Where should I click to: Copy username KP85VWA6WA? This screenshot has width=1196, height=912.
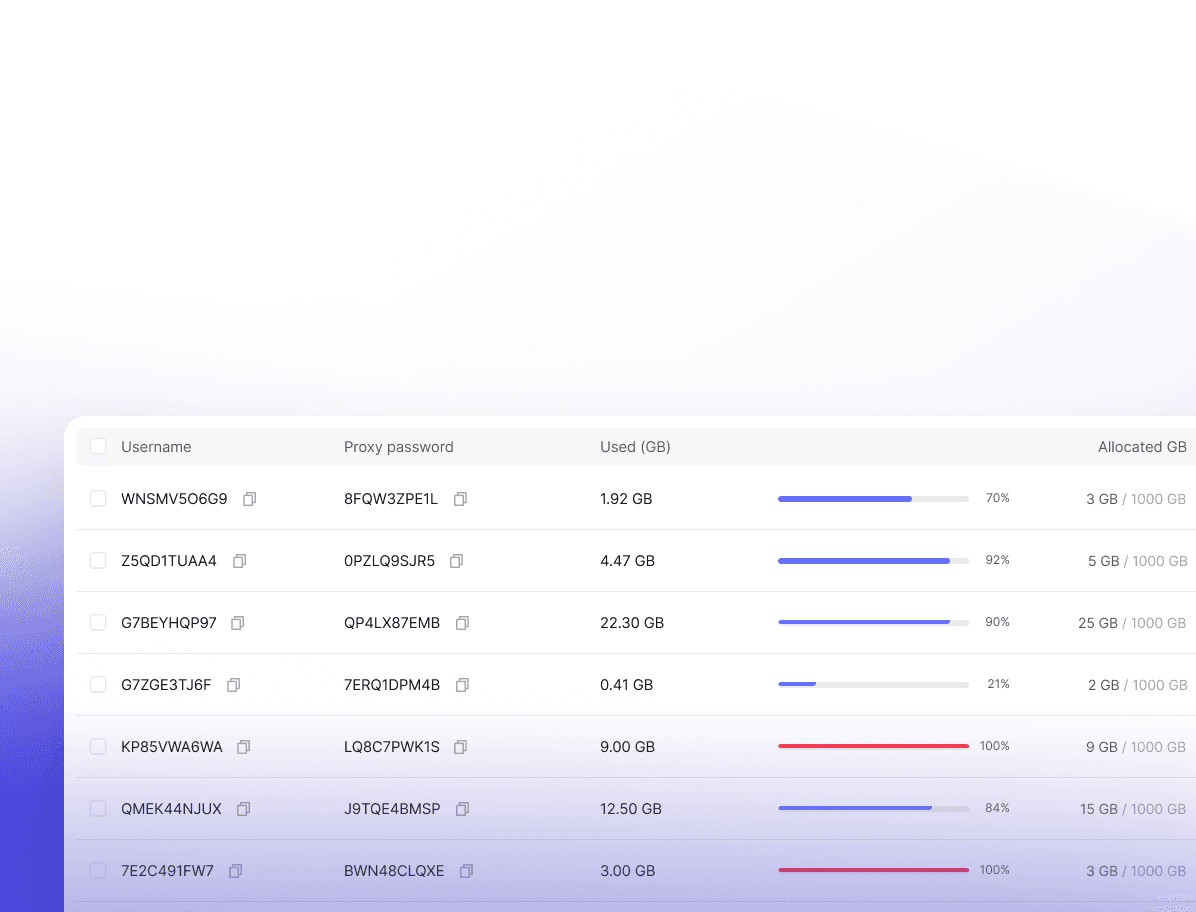[243, 747]
